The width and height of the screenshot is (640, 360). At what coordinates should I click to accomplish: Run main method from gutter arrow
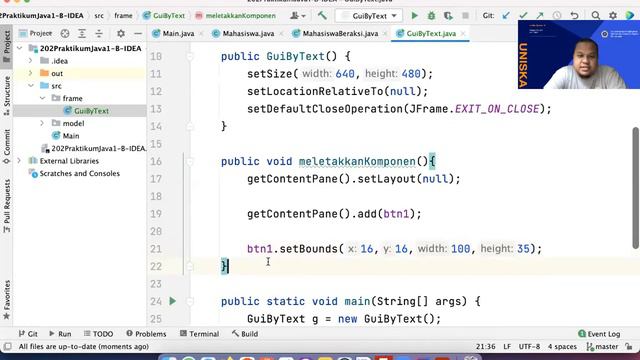click(x=173, y=301)
